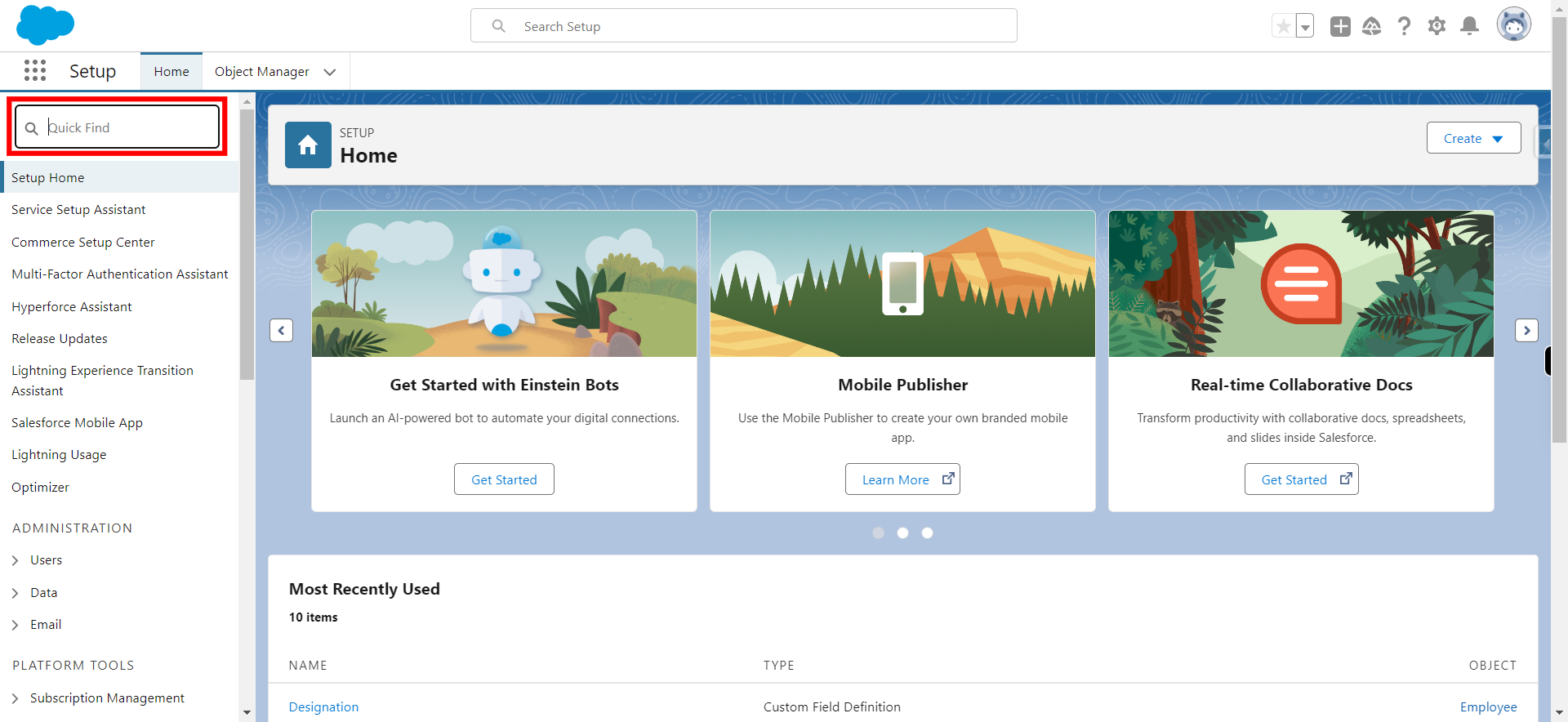The width and height of the screenshot is (1568, 722).
Task: Expand the Data section chevron
Action: (16, 593)
